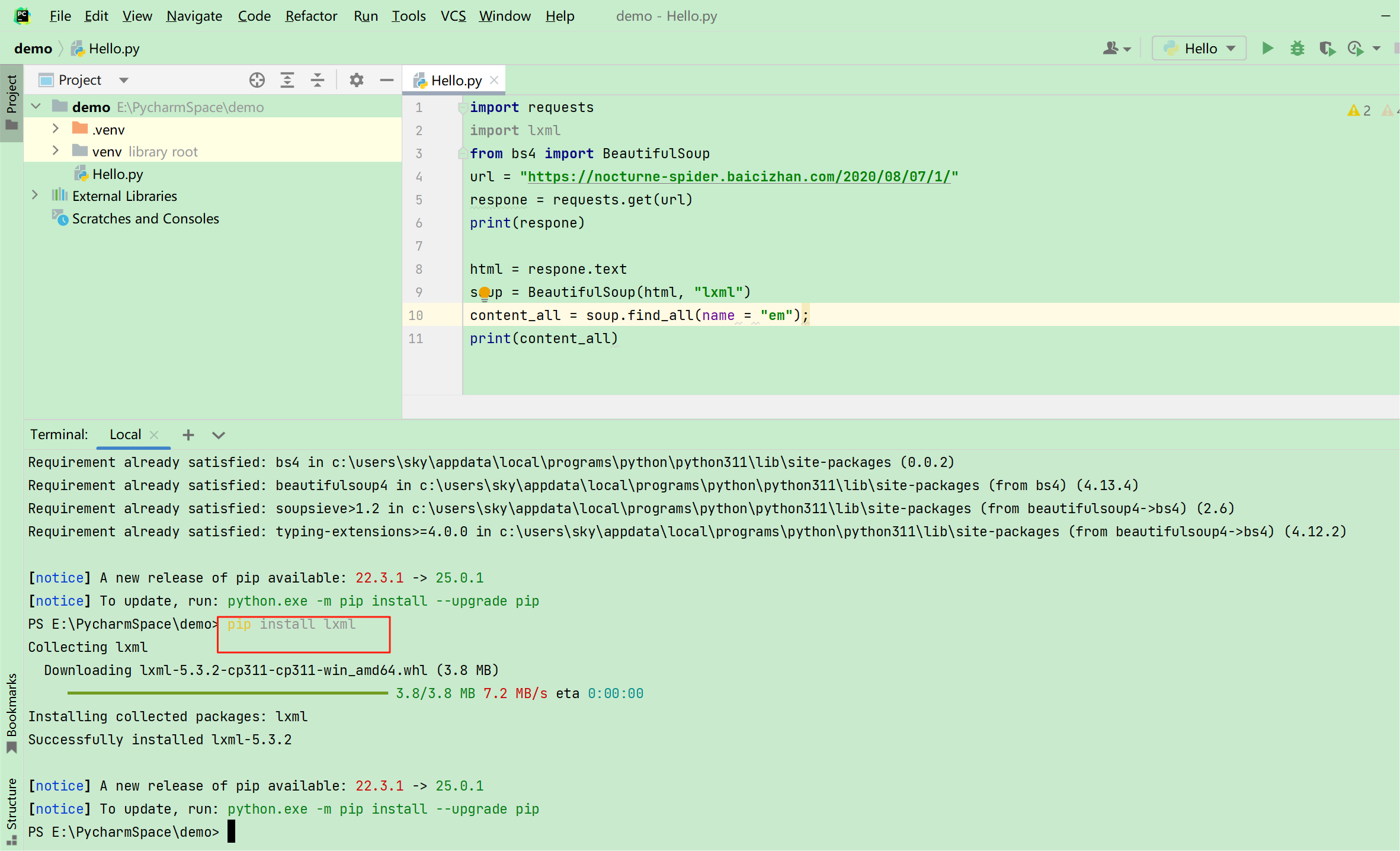Hide the Project tool window
The image size is (1400, 851).
tap(386, 80)
